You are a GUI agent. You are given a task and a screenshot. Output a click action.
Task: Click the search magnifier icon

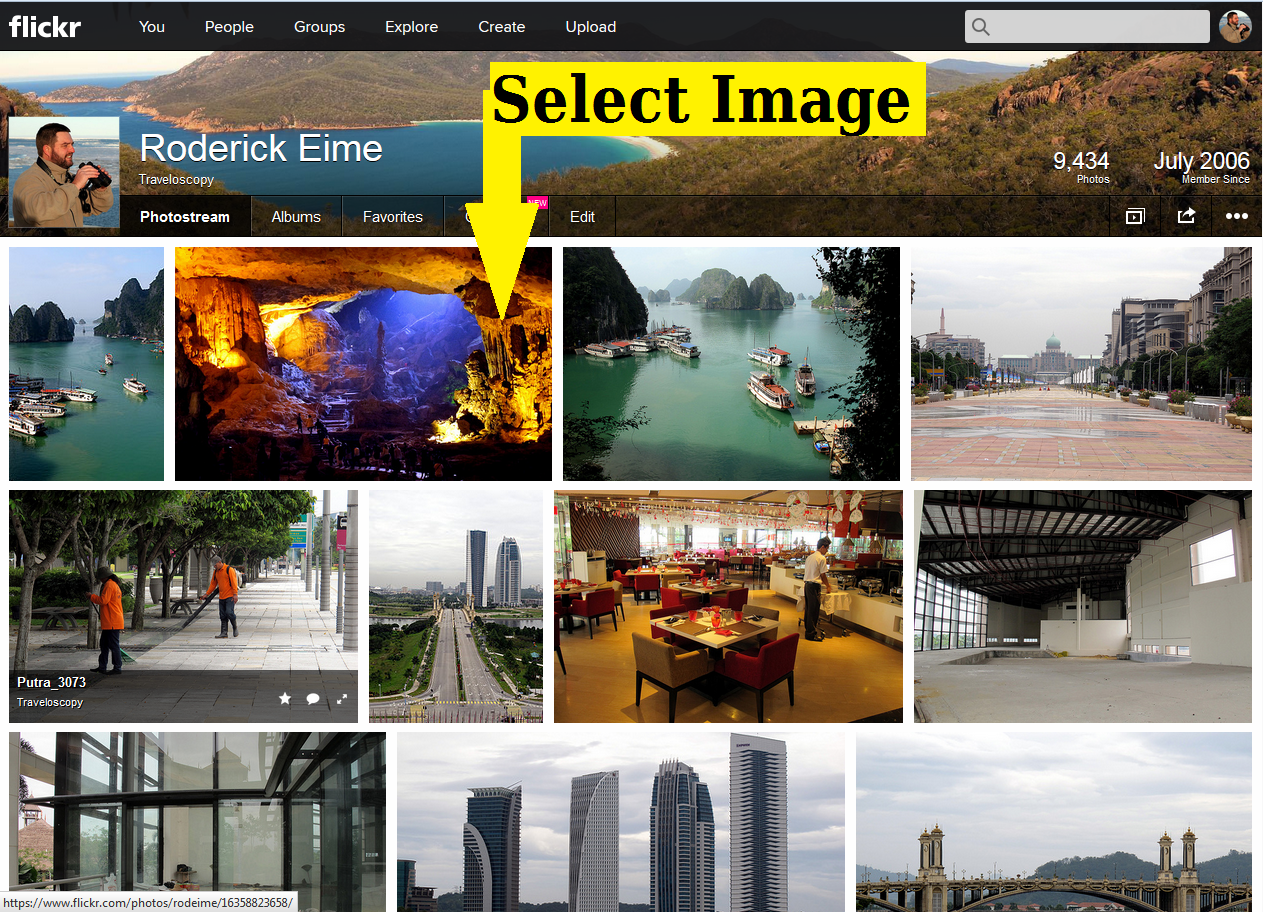click(x=981, y=27)
